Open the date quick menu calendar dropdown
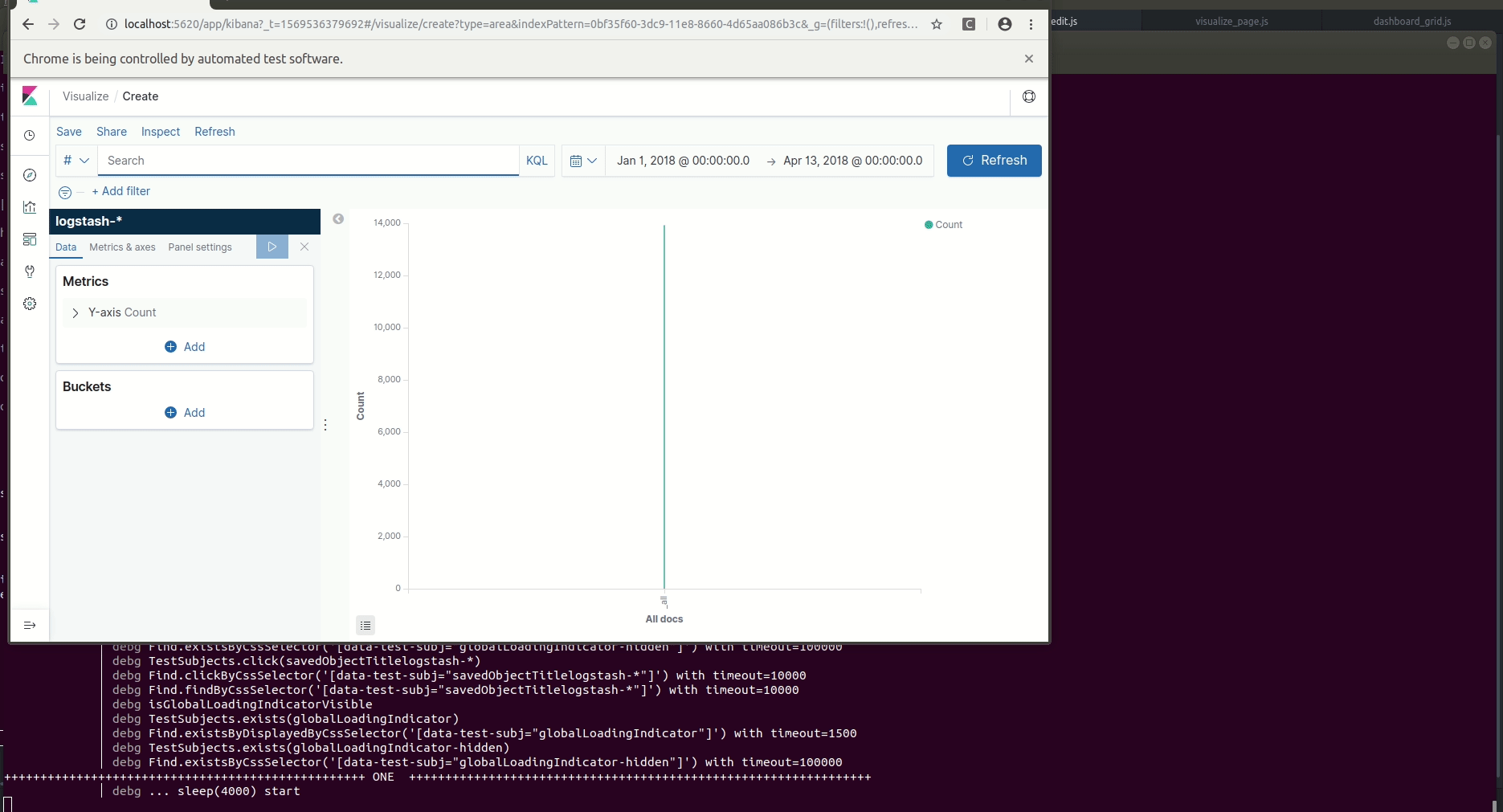 [x=583, y=161]
